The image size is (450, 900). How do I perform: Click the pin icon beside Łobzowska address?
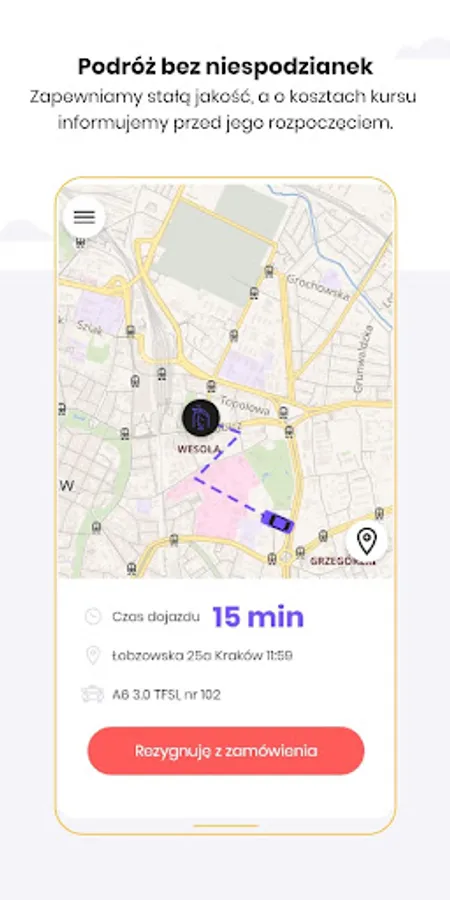pyautogui.click(x=93, y=655)
